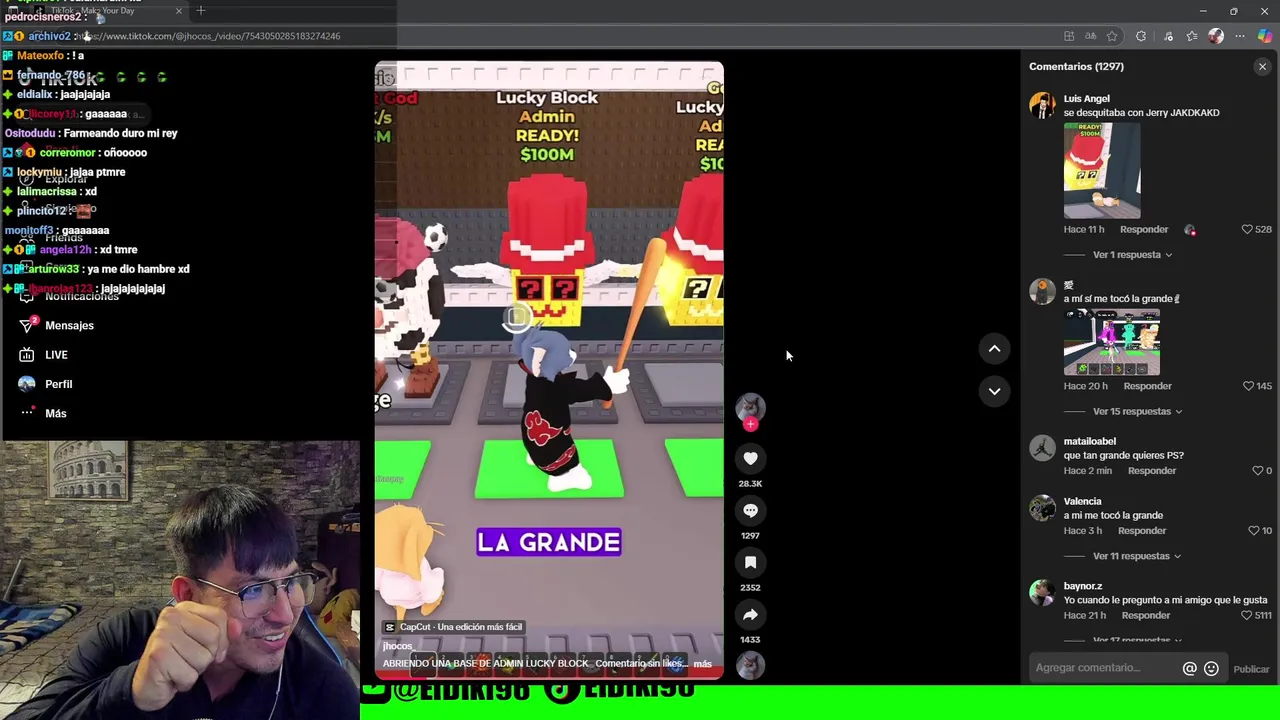Show full caption with 'más'
This screenshot has height=720, width=1280.
[x=702, y=664]
